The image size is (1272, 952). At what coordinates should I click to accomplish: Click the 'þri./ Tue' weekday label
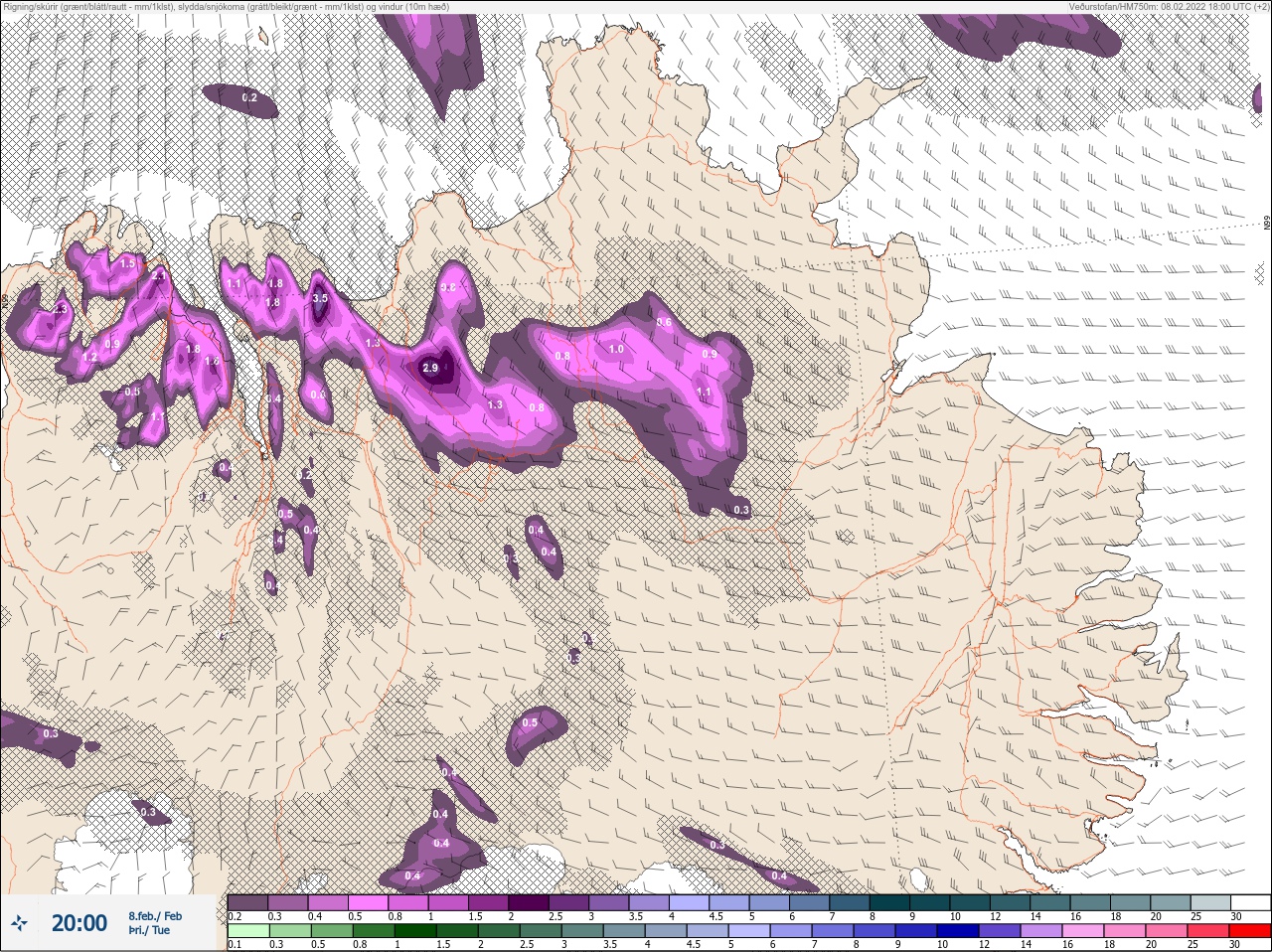click(x=148, y=931)
